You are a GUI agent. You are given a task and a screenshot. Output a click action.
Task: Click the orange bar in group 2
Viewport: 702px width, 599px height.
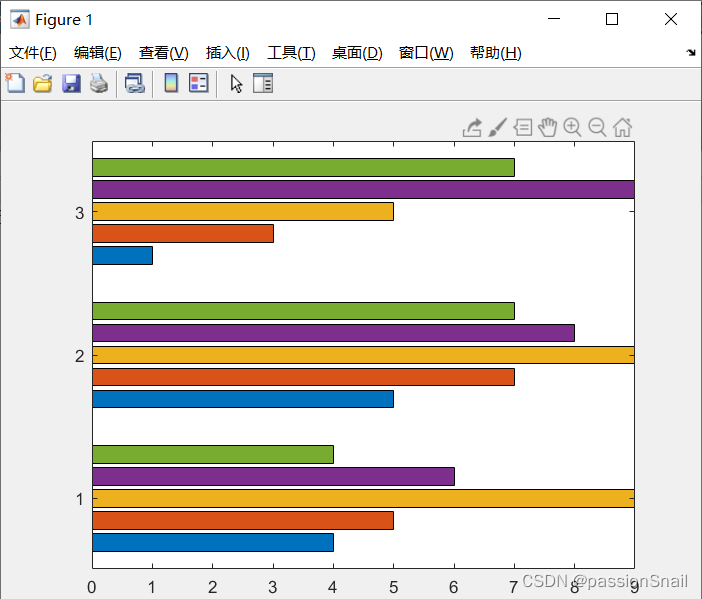tap(304, 377)
